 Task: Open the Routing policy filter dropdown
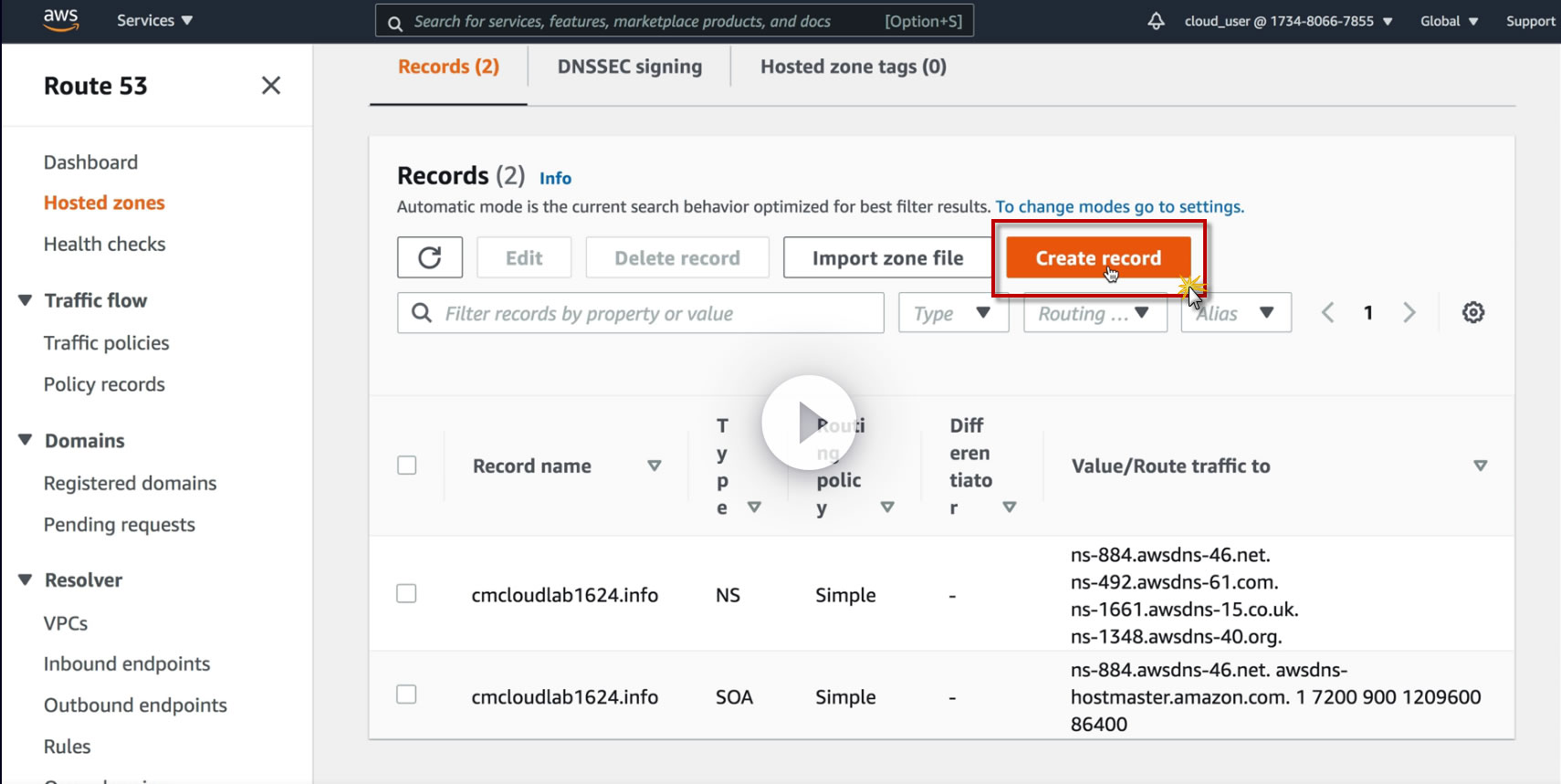point(1095,313)
